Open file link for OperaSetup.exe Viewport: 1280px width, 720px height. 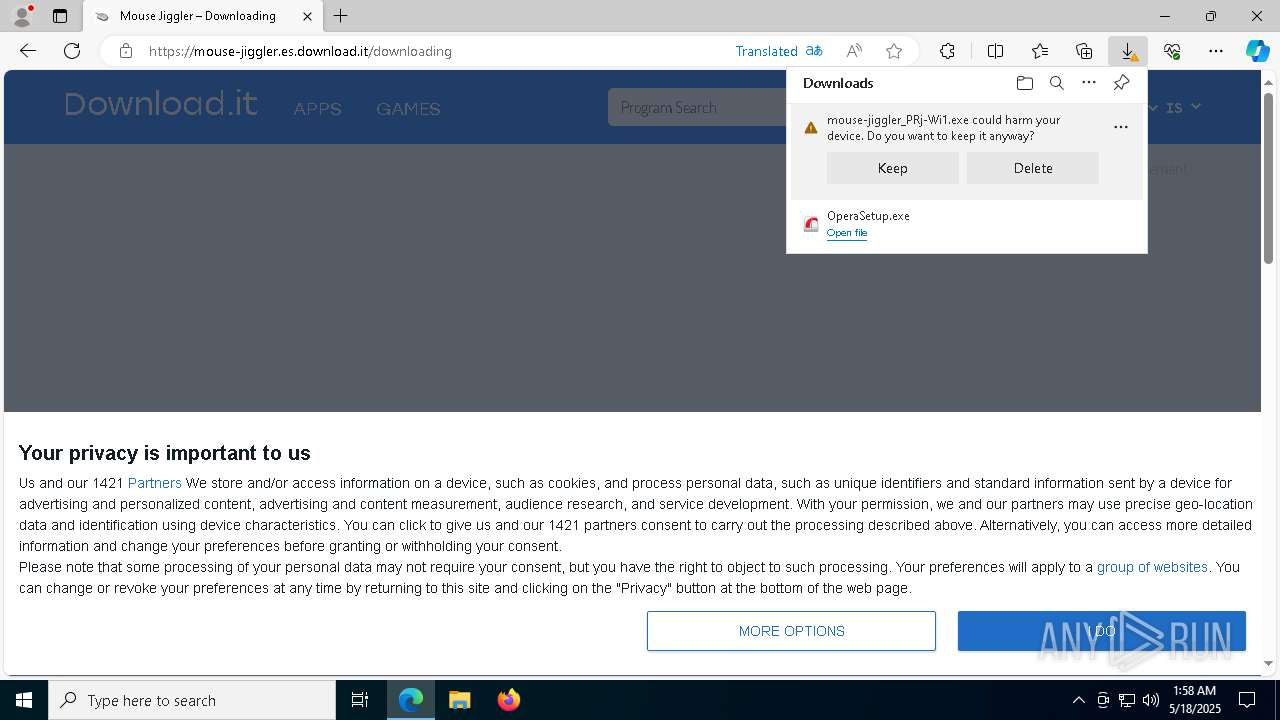(x=847, y=233)
